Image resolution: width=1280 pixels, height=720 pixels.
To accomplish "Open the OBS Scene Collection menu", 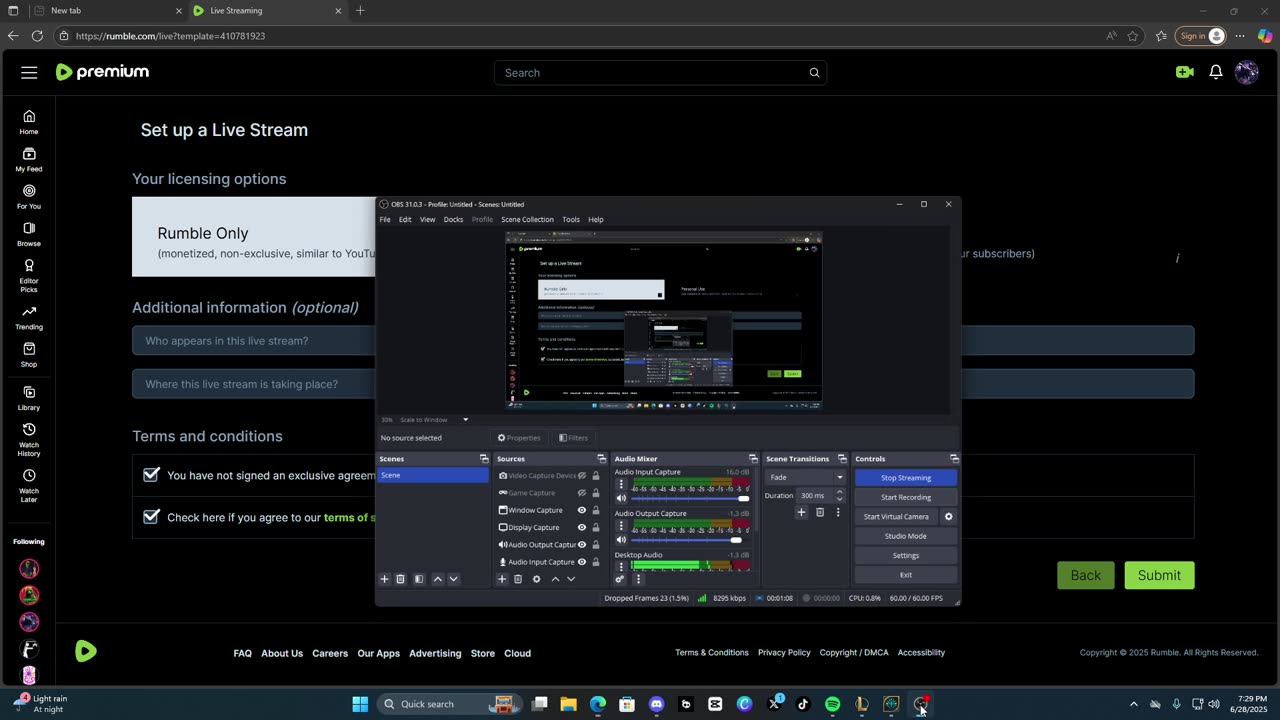I will (527, 219).
